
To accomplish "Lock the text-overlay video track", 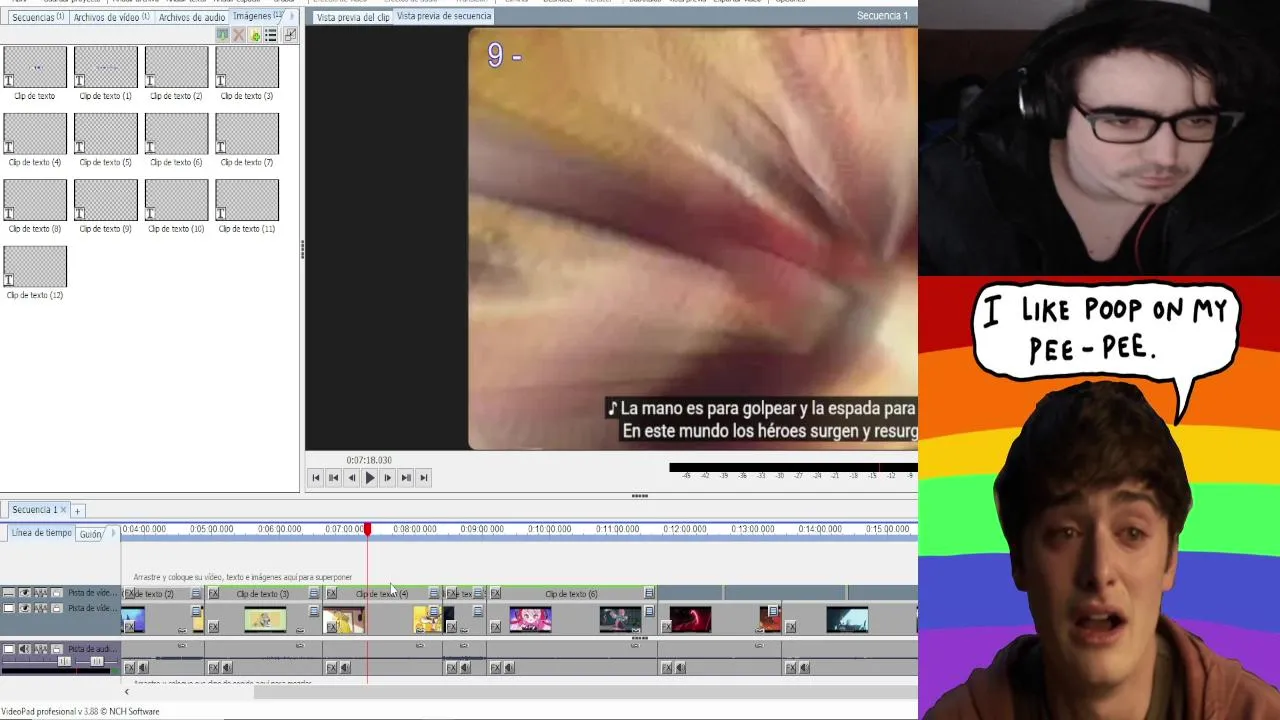I will [x=56, y=594].
